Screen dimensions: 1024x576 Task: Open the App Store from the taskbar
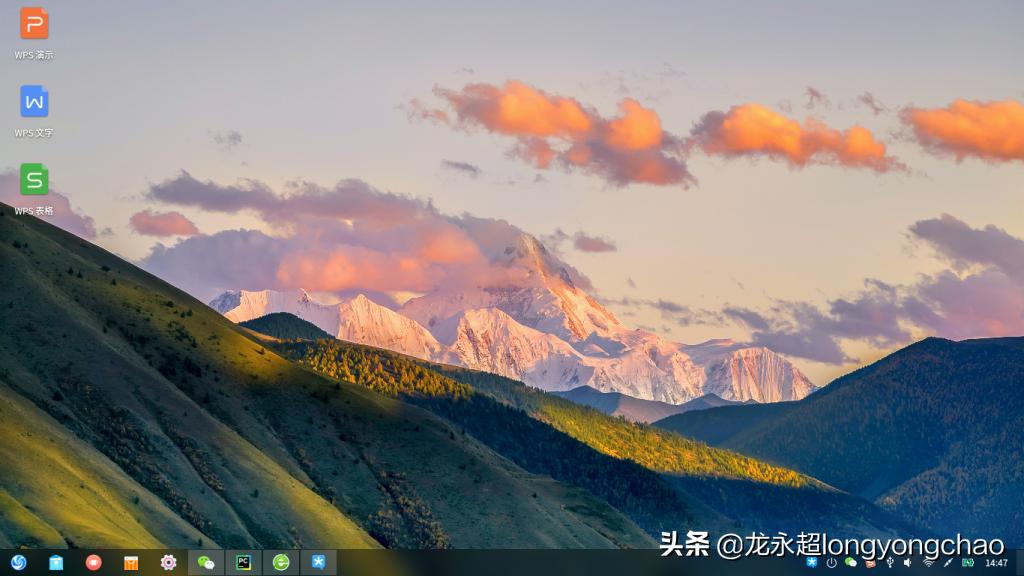130,562
